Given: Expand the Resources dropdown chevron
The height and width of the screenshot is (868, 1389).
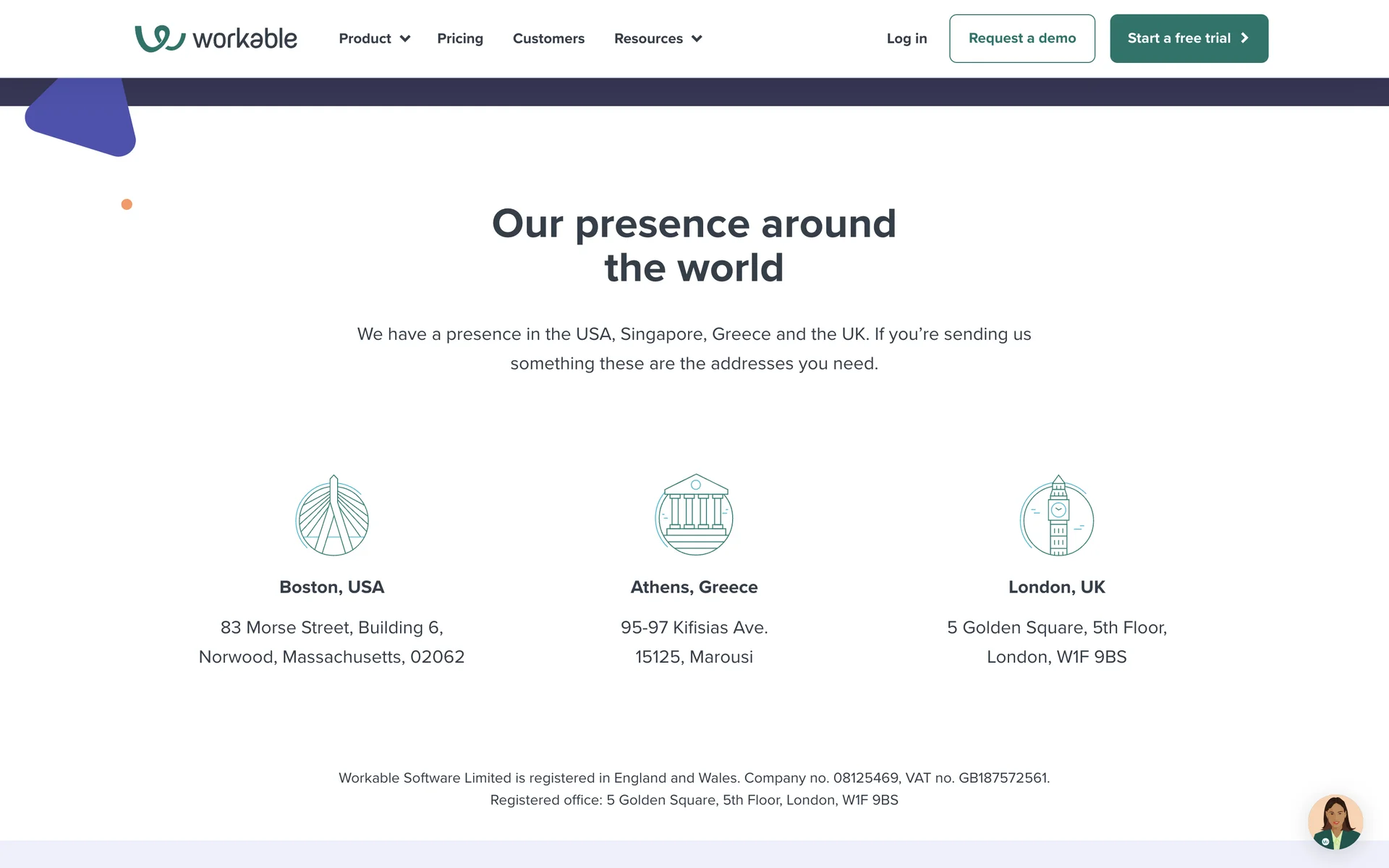Looking at the screenshot, I should (697, 39).
